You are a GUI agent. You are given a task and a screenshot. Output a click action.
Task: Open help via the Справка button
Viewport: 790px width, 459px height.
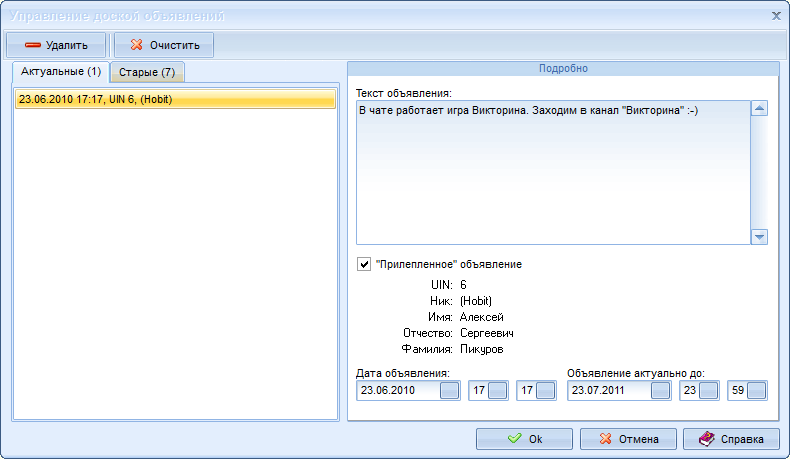732,439
